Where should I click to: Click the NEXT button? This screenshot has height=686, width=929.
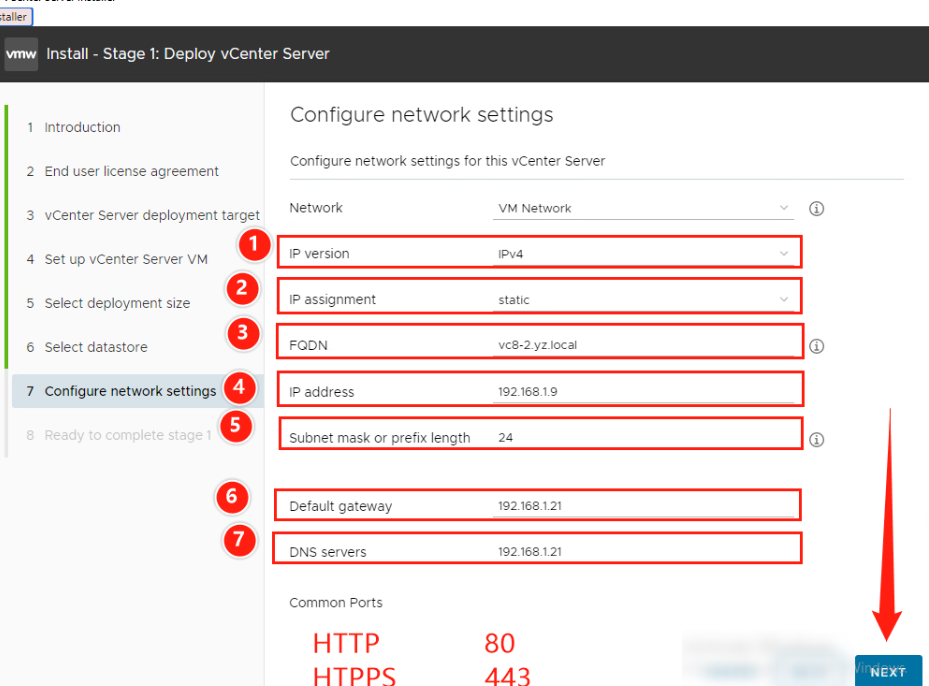pos(888,671)
